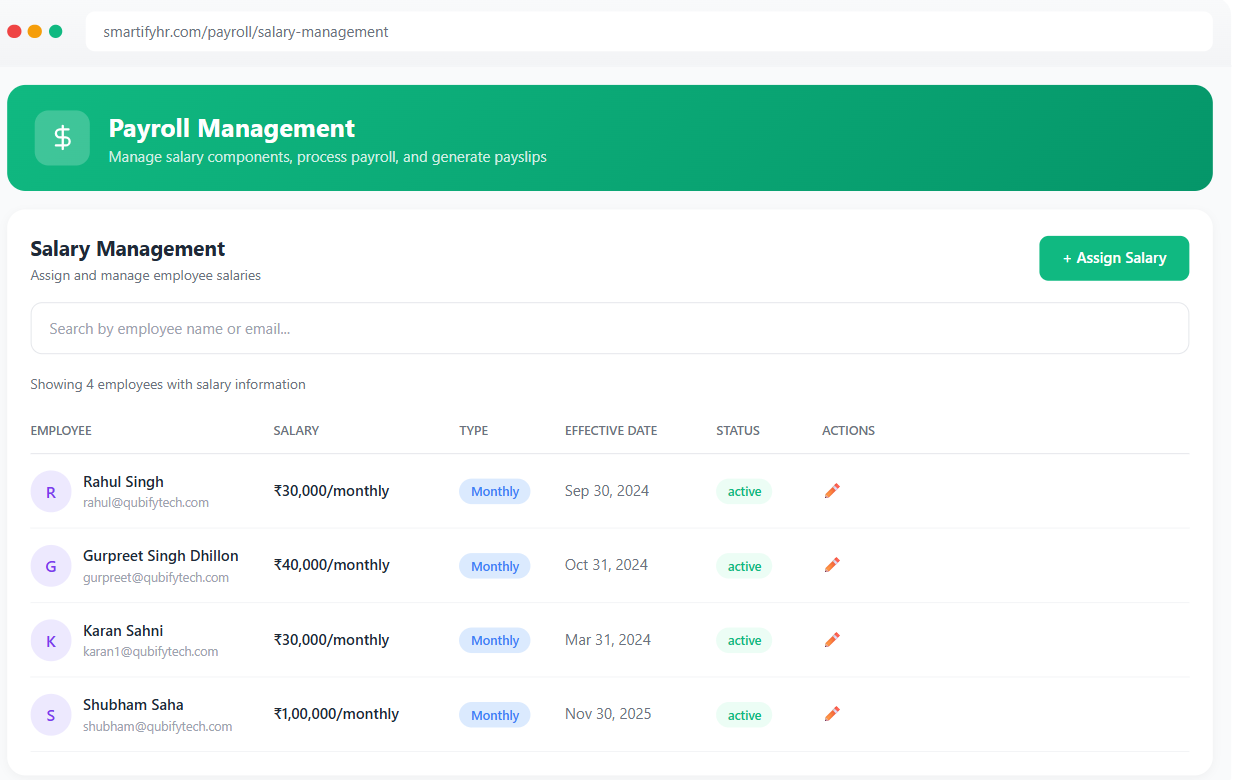The width and height of the screenshot is (1236, 780).
Task: Open Gurpreet Singh Dhillon's name link
Action: pyautogui.click(x=161, y=556)
